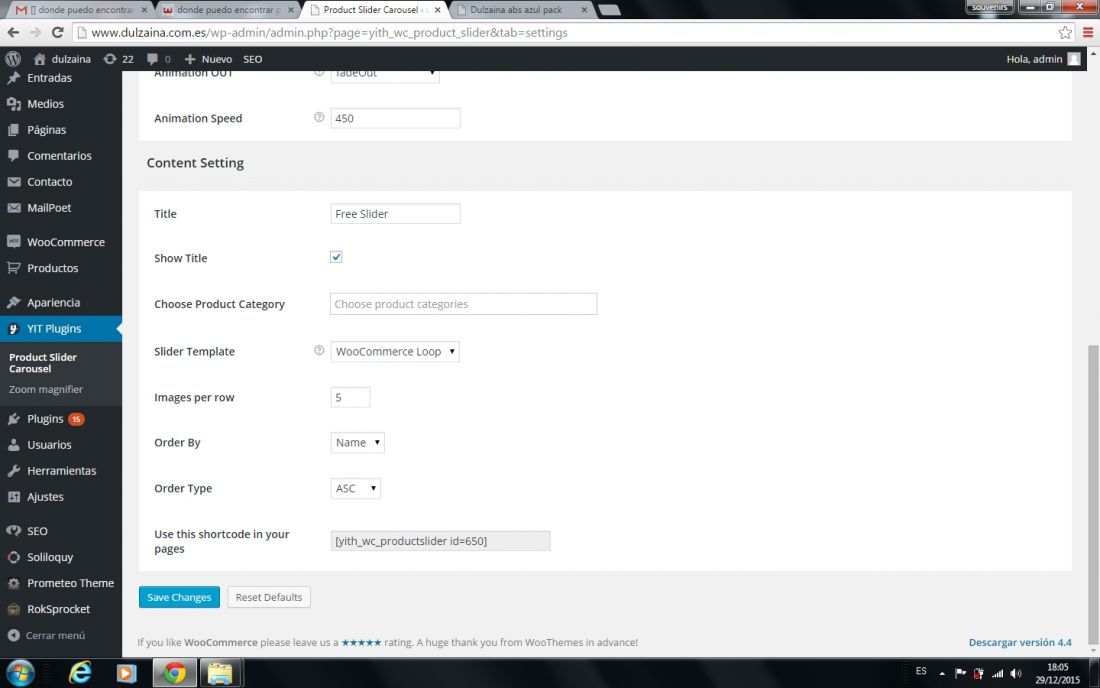This screenshot has width=1100, height=688.
Task: Click the Descargar versión 4.4 link
Action: [1020, 642]
